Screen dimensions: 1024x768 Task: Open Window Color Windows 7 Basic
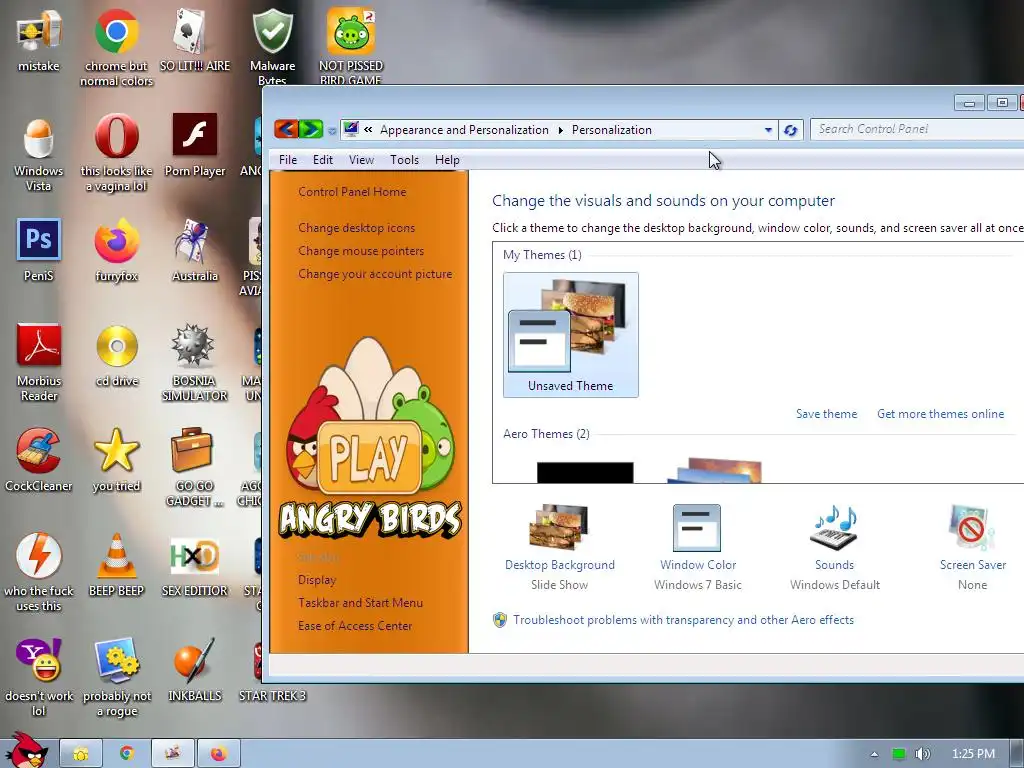point(697,547)
